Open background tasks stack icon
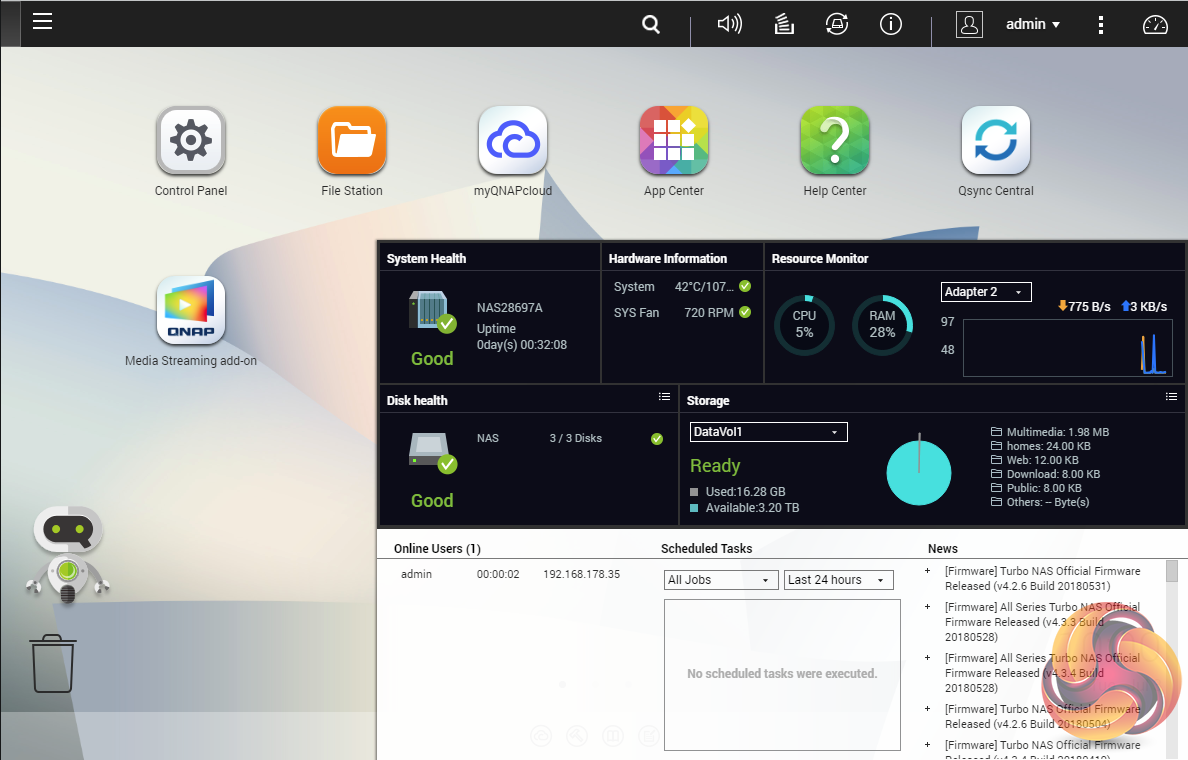The image size is (1188, 760). (784, 24)
